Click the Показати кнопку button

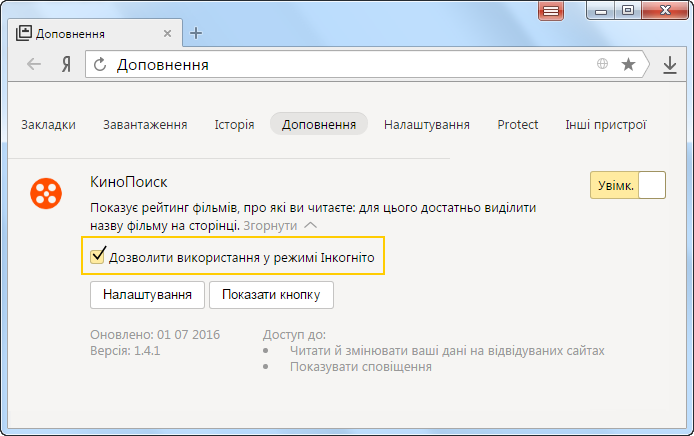[271, 295]
